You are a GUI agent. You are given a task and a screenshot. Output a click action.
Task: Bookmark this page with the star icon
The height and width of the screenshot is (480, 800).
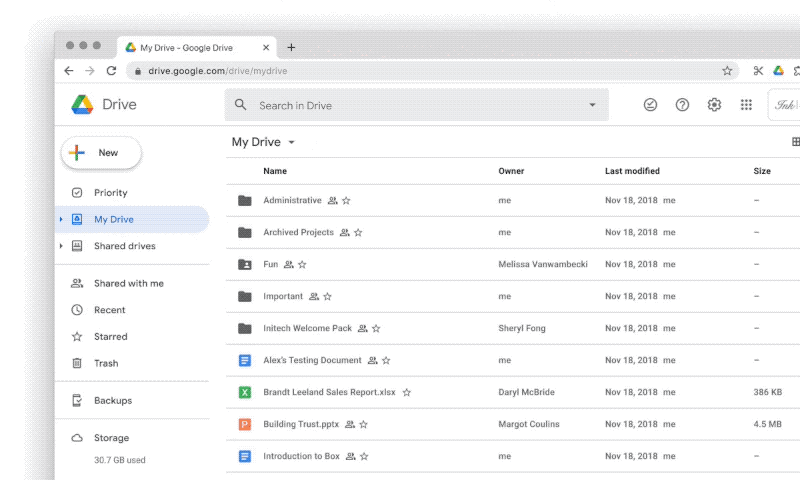coord(727,71)
